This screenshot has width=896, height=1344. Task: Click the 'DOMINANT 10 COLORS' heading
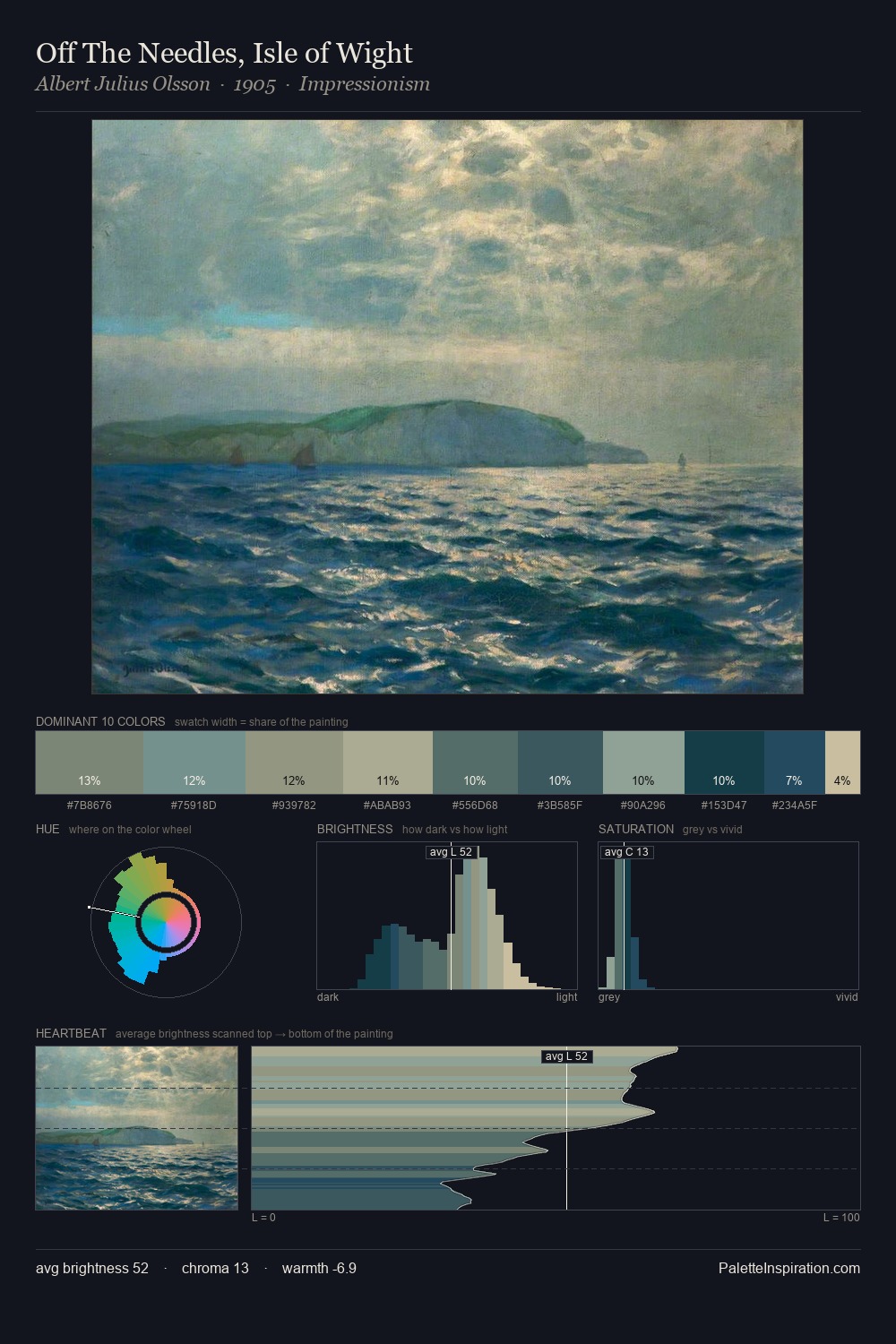tap(100, 721)
